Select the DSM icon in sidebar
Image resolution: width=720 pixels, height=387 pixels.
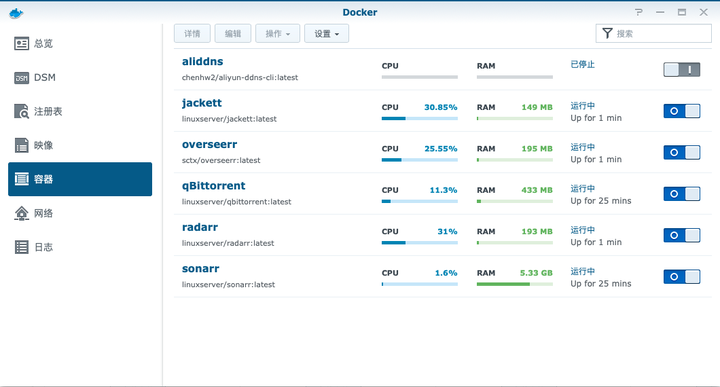click(x=22, y=78)
